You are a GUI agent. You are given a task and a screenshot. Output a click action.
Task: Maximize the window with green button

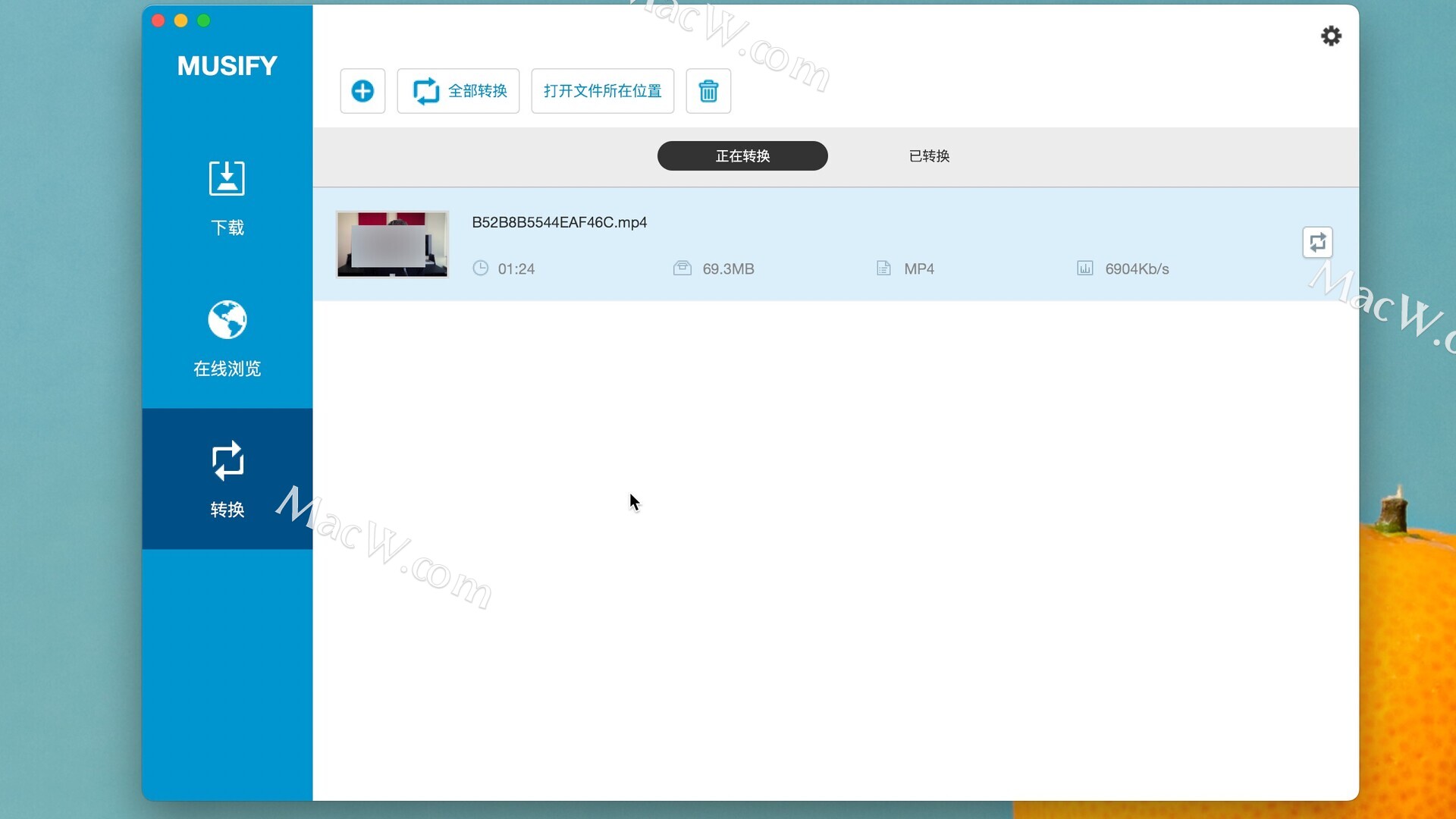tap(203, 20)
